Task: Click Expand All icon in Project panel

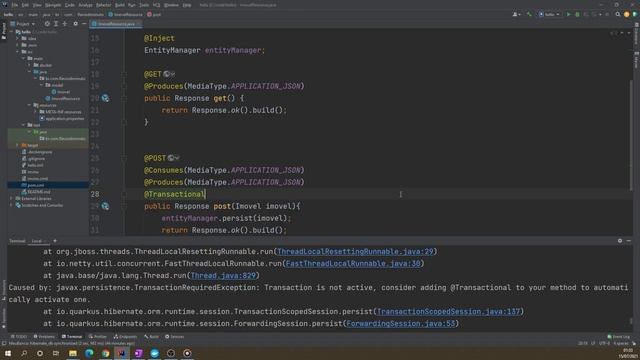Action: [56, 24]
